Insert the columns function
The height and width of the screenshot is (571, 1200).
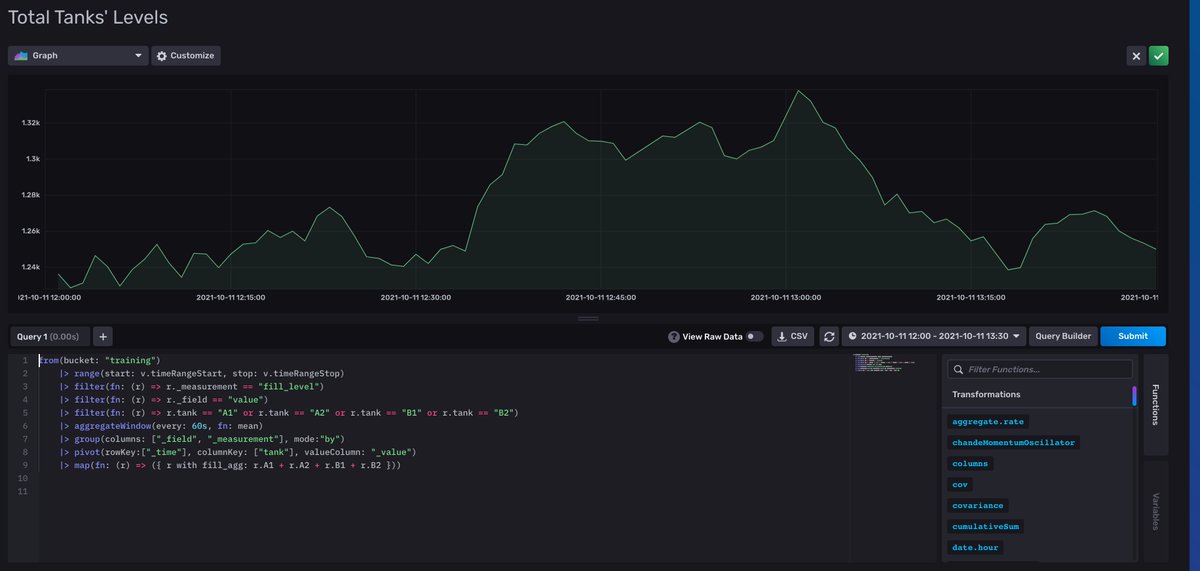970,463
